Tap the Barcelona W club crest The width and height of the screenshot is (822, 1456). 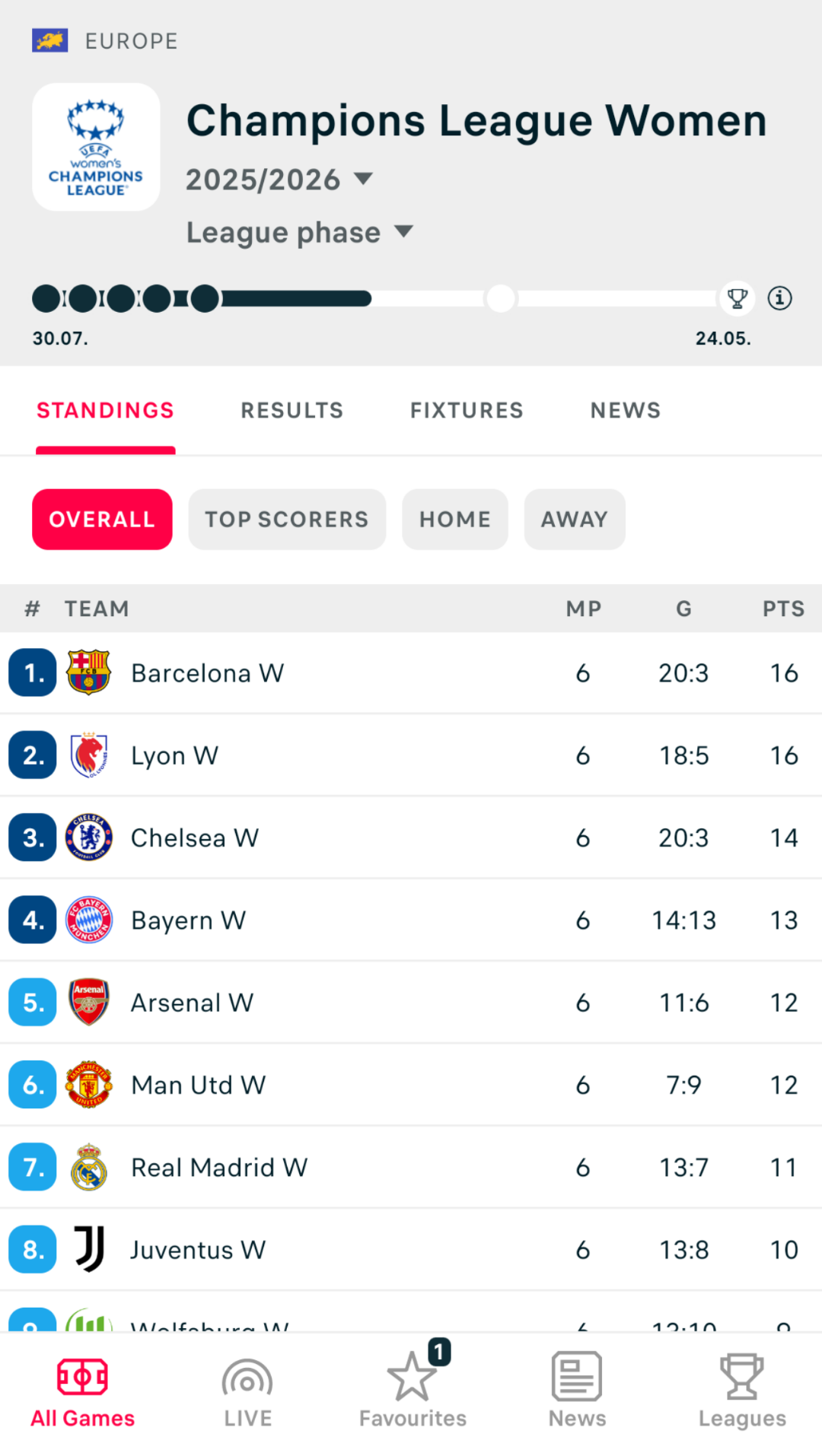89,672
